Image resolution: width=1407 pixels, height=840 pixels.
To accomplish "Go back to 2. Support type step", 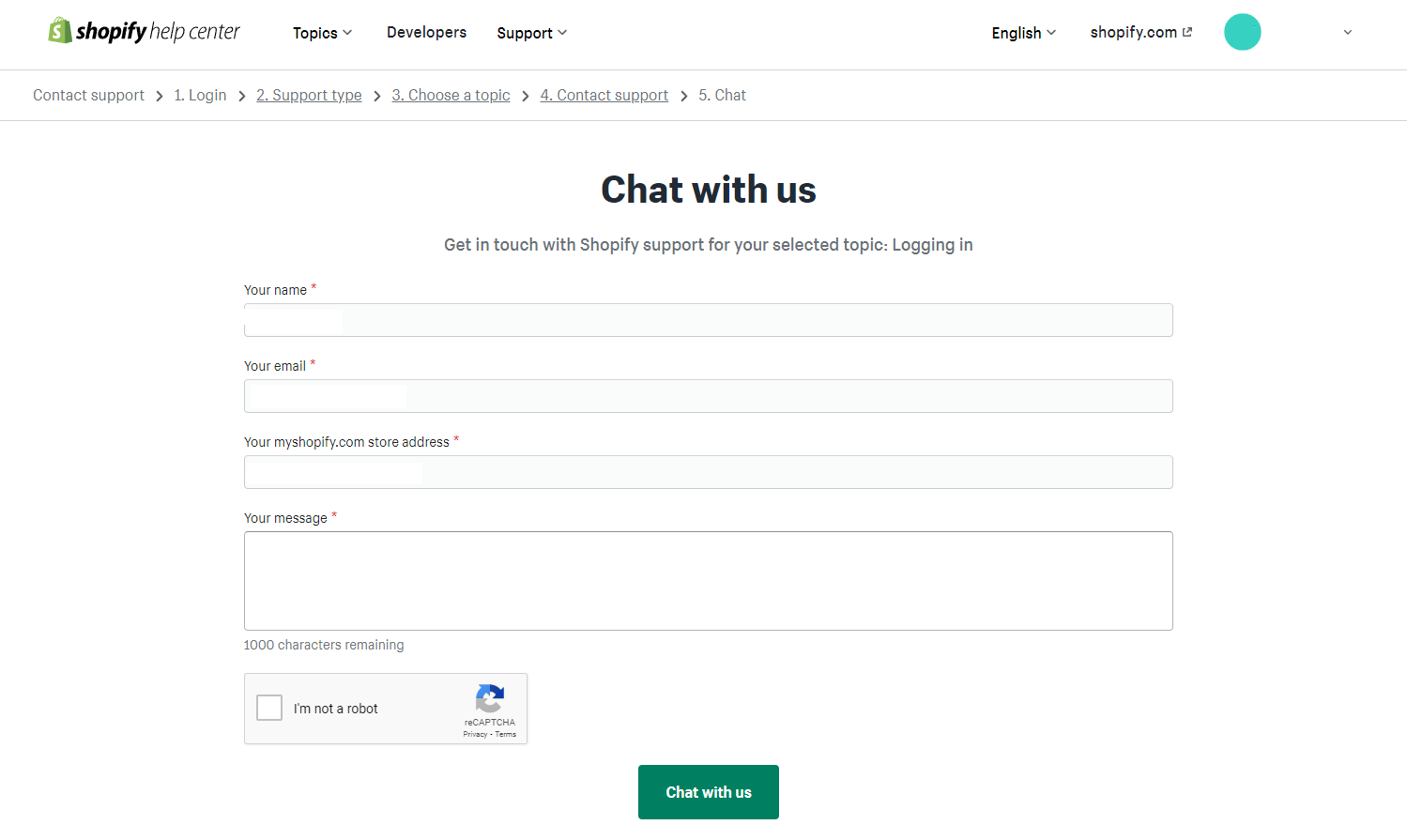I will 309,95.
